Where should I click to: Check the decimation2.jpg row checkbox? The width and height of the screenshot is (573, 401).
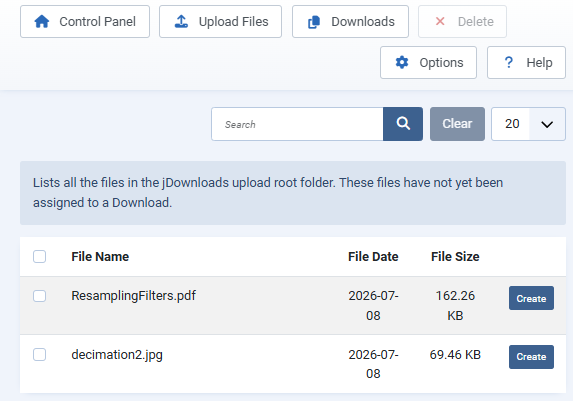39,354
